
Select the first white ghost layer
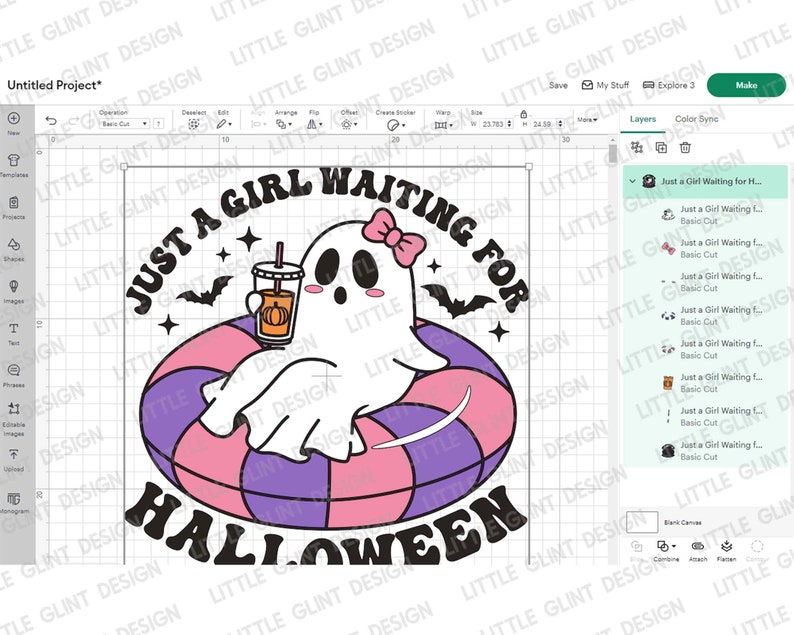click(705, 215)
